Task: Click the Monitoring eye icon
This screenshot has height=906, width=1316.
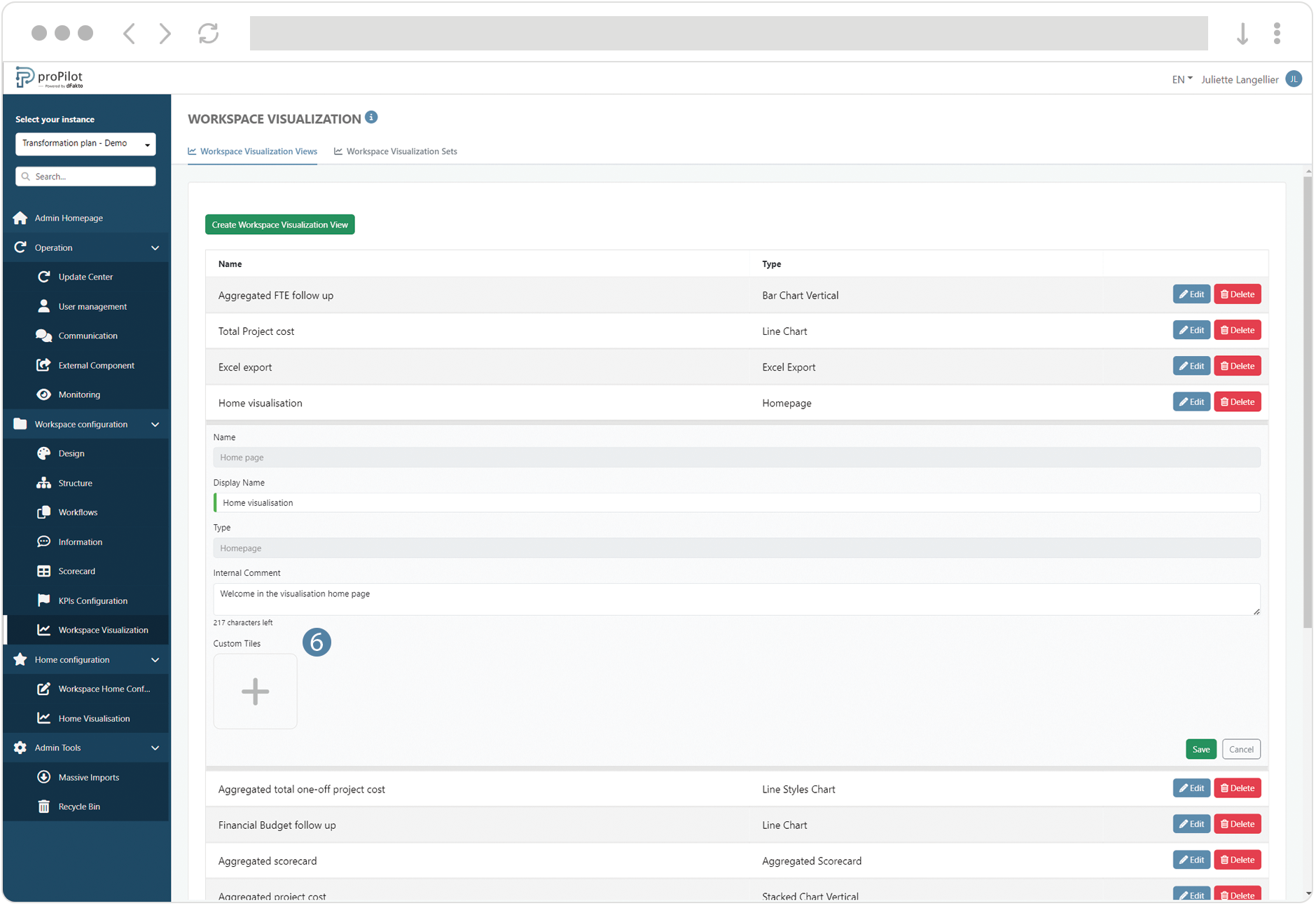Action: (x=43, y=394)
